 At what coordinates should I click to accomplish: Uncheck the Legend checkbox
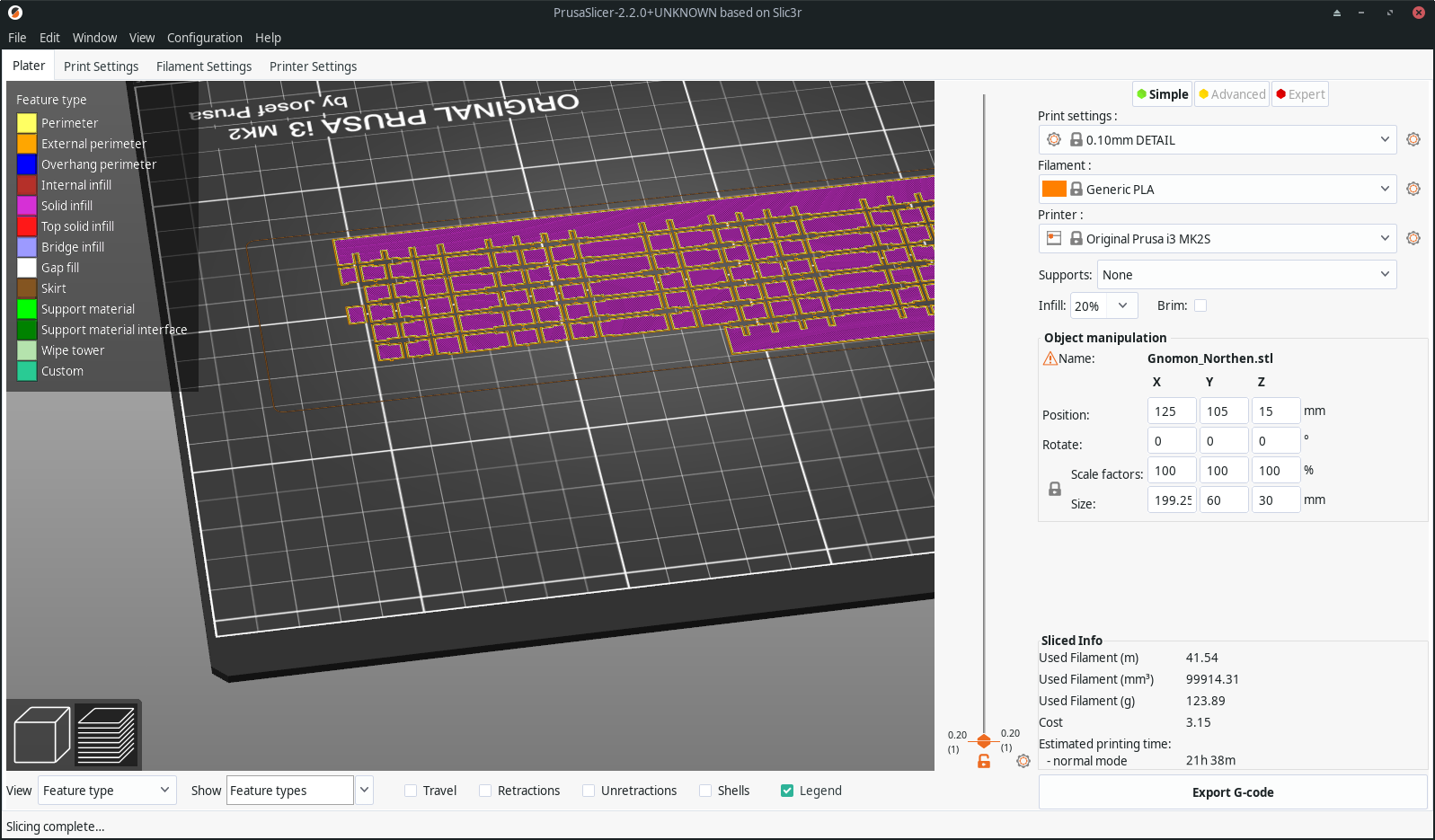(787, 791)
